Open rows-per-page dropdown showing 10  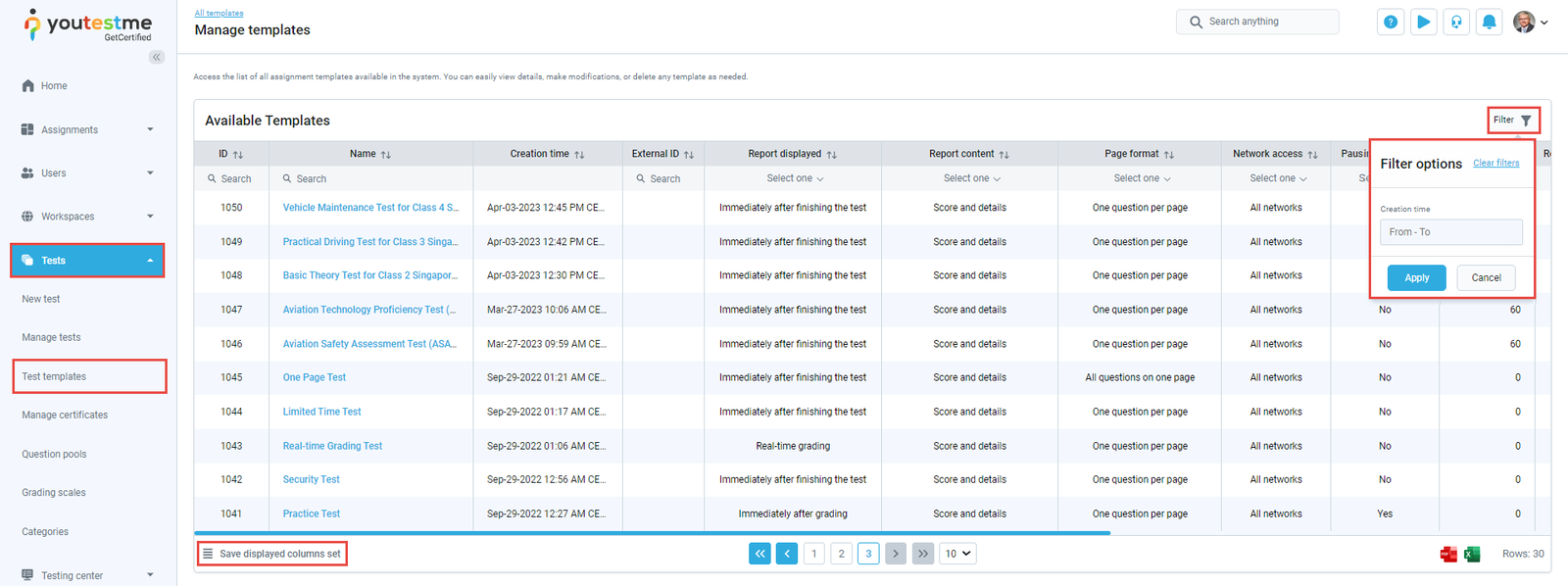pos(957,554)
